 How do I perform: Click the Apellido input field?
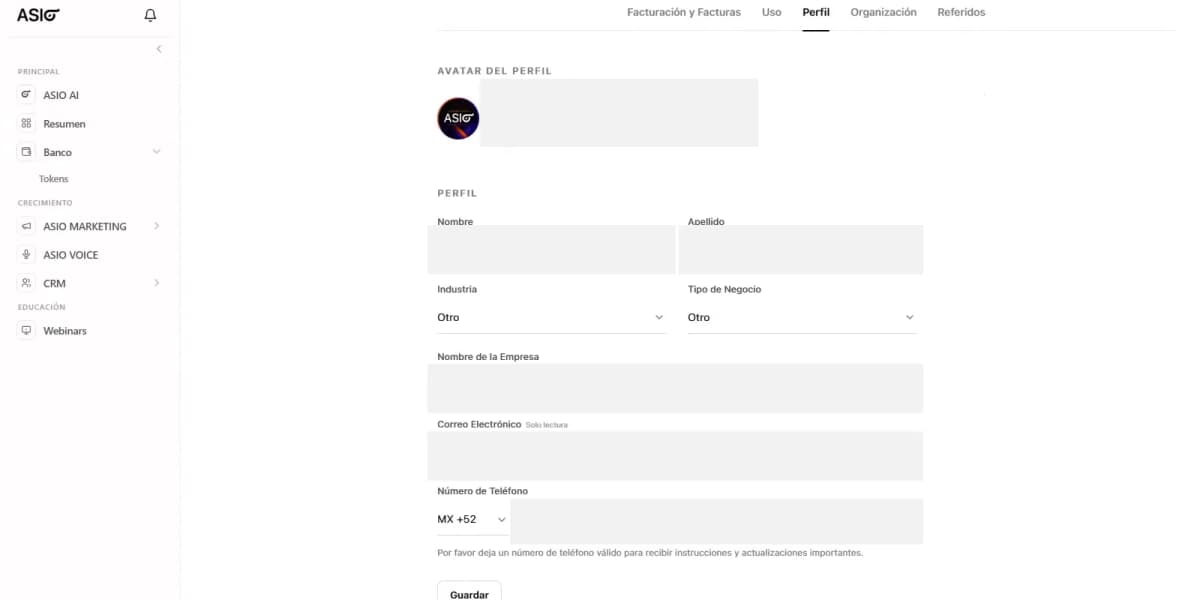tap(801, 249)
